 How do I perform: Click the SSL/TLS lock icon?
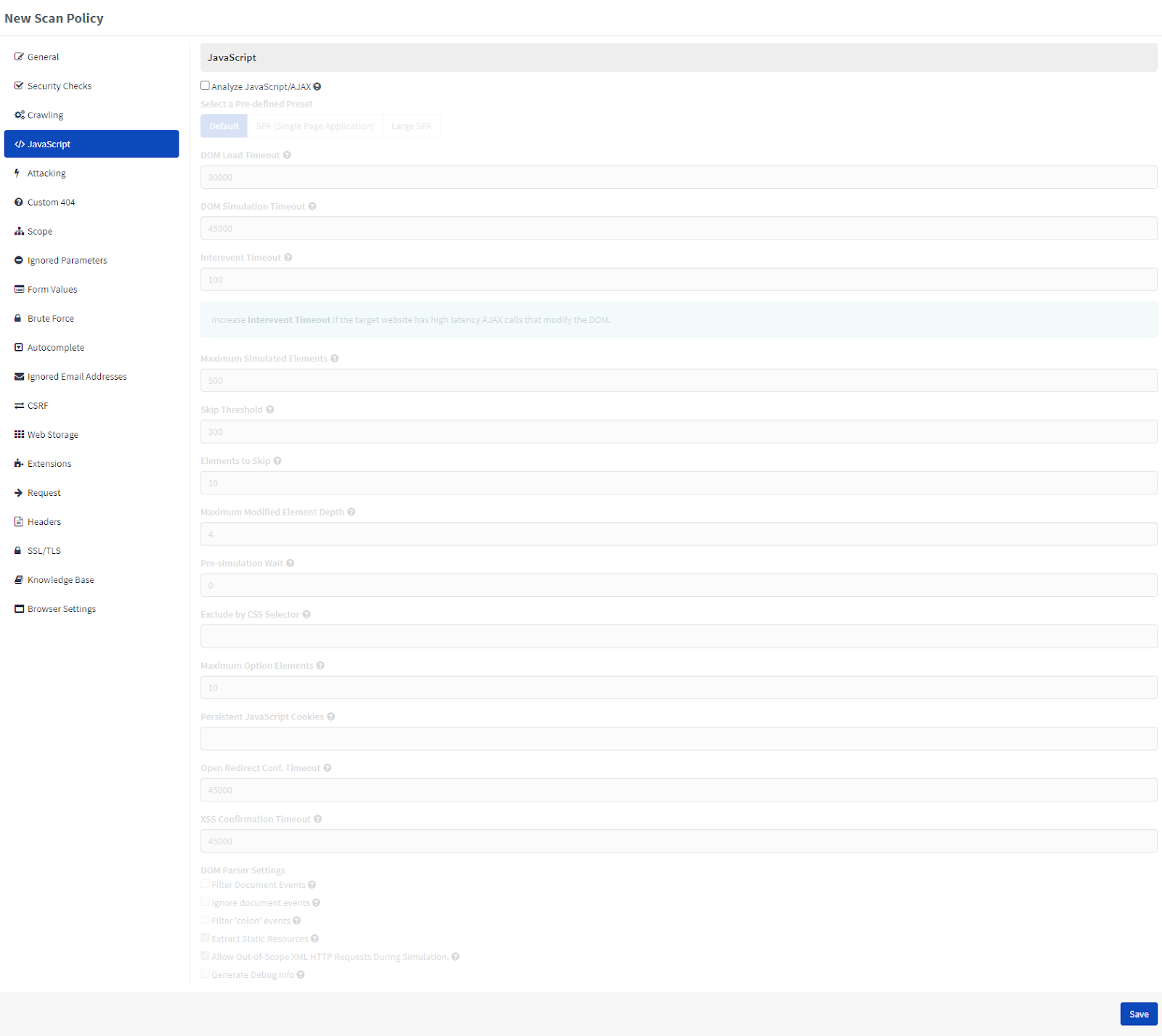18,550
